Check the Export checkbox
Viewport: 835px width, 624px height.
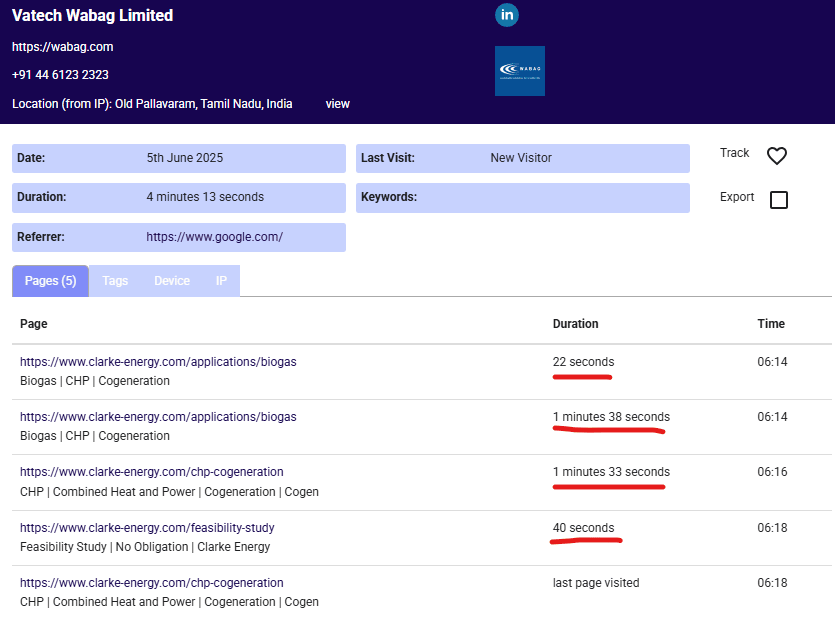779,200
